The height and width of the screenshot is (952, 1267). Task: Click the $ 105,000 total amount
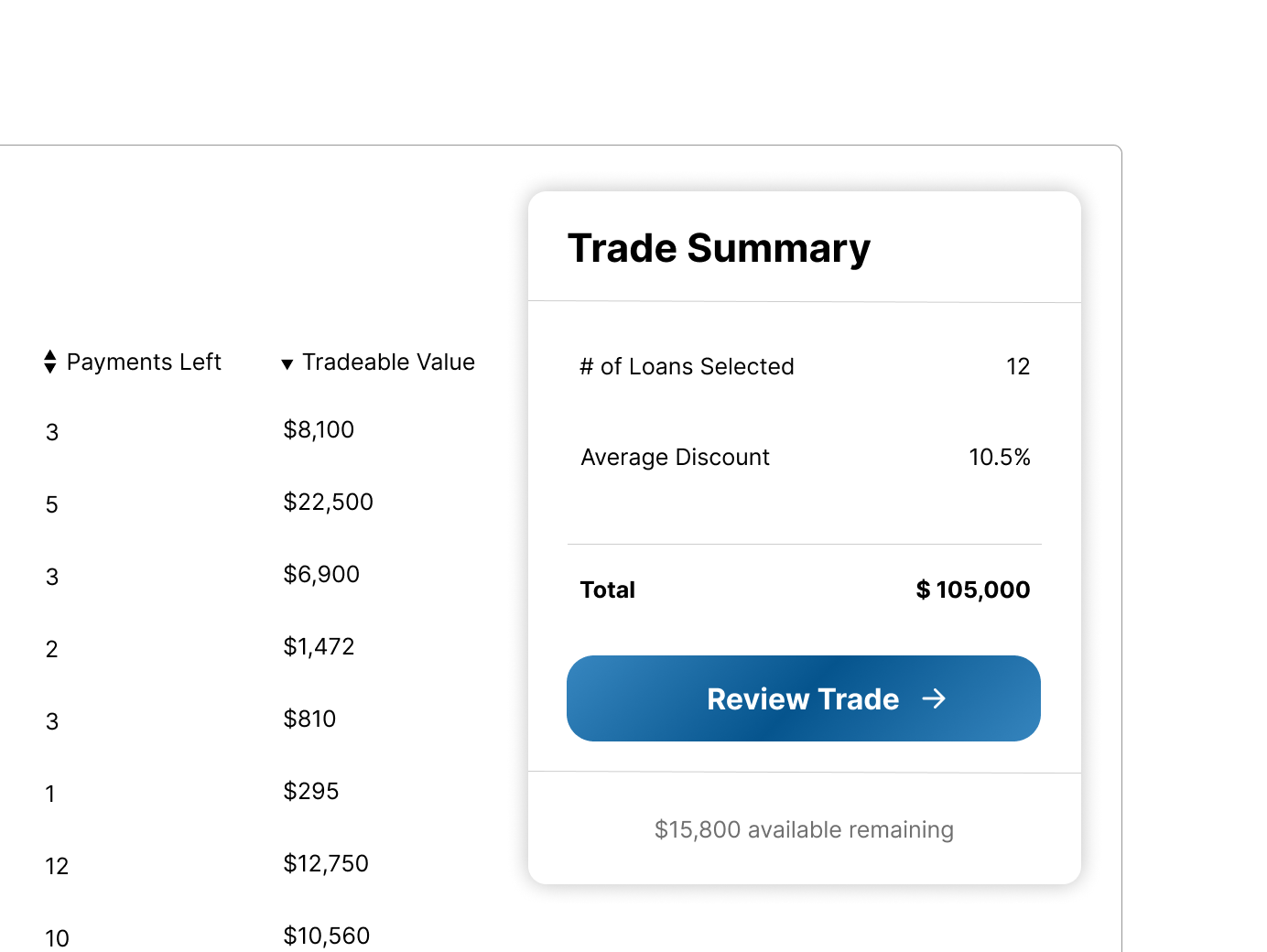tap(973, 590)
